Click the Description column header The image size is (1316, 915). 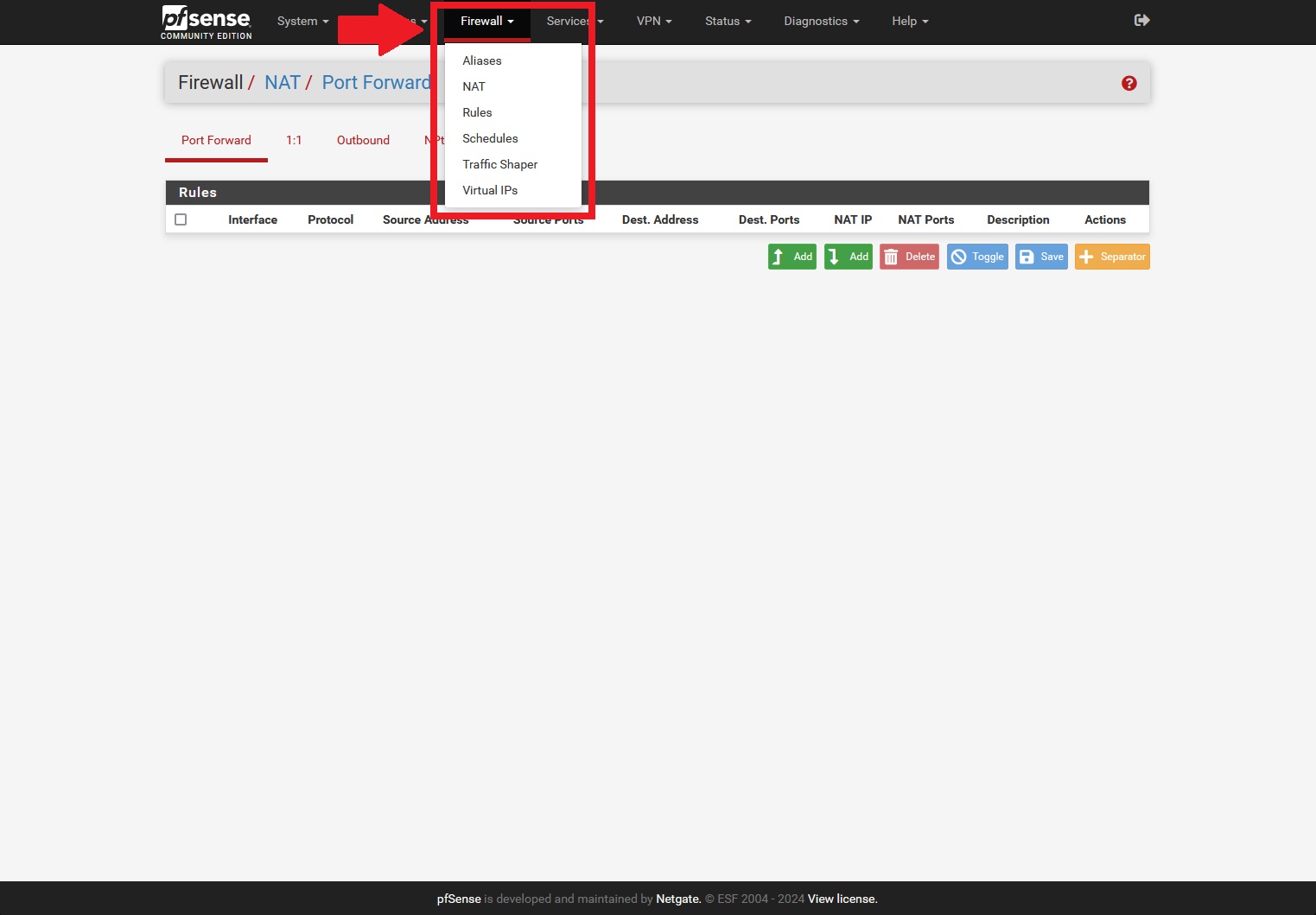[x=1018, y=219]
